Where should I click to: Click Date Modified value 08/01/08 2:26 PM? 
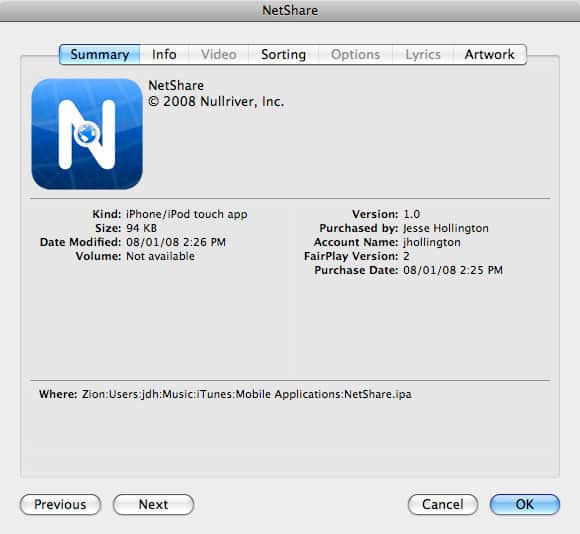pos(176,242)
